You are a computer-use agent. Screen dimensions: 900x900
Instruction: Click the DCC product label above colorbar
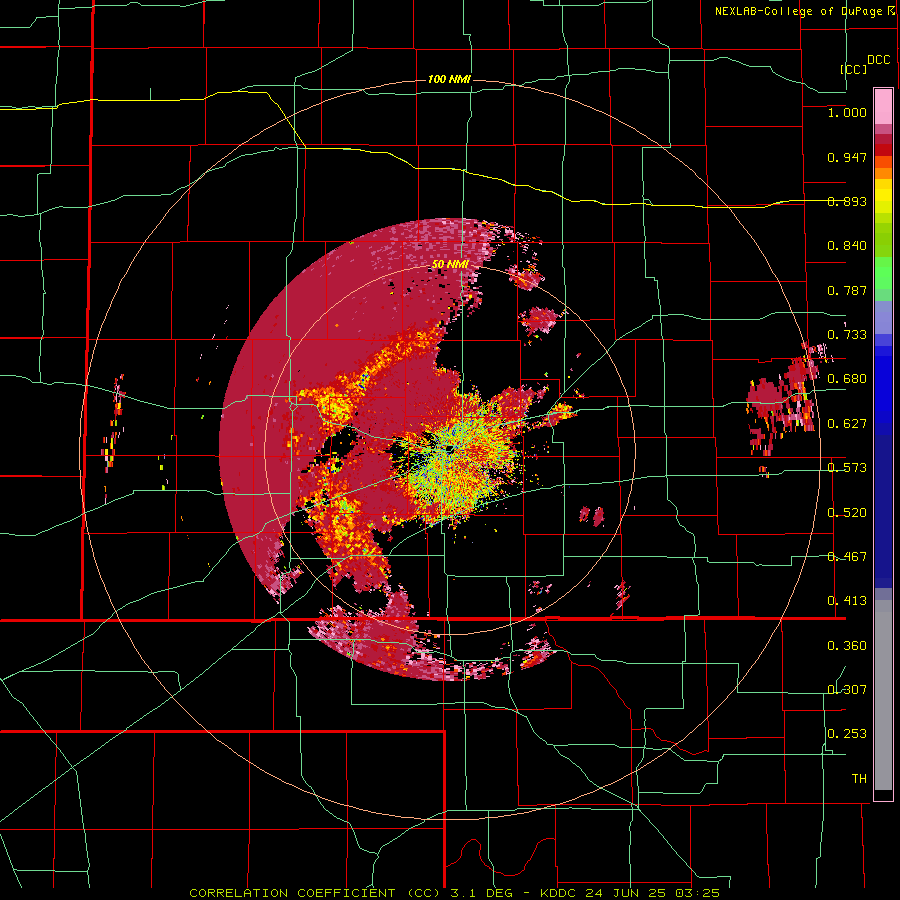[879, 60]
